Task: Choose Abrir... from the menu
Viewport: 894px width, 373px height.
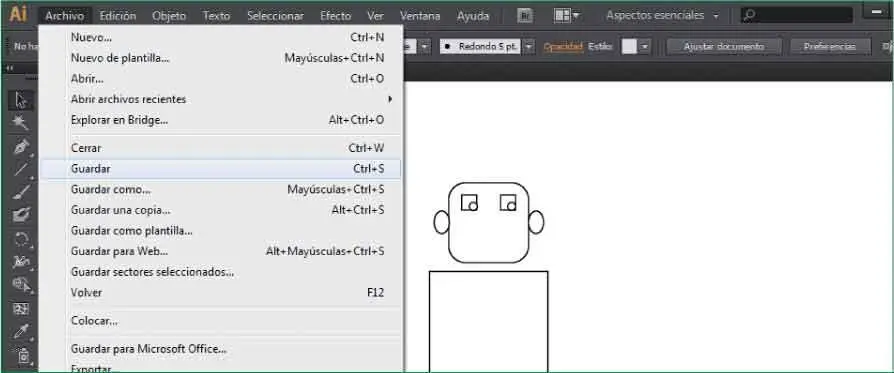Action: (220, 79)
